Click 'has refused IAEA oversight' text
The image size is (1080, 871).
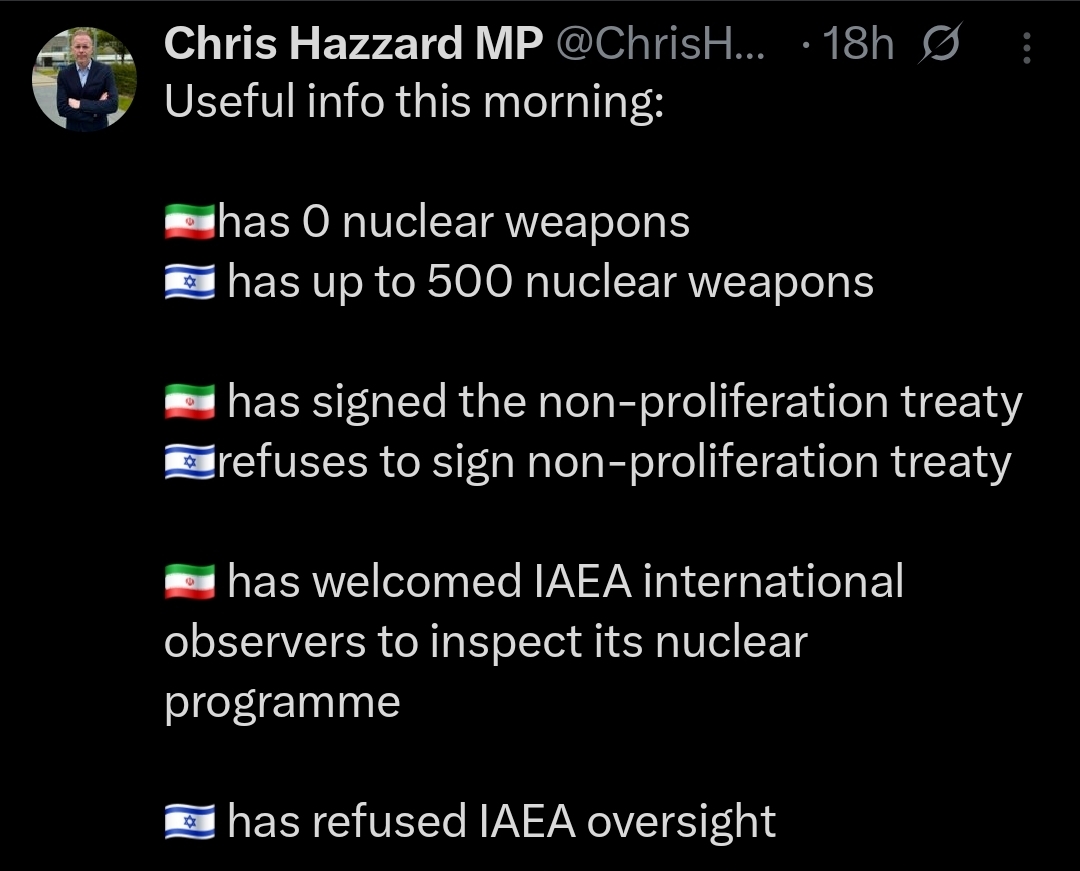(501, 822)
